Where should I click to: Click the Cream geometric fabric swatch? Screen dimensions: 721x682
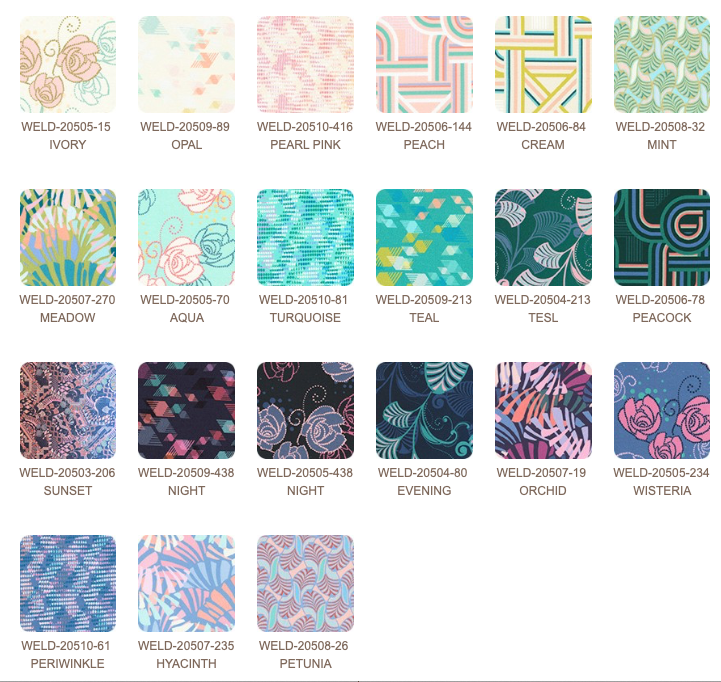point(543,64)
